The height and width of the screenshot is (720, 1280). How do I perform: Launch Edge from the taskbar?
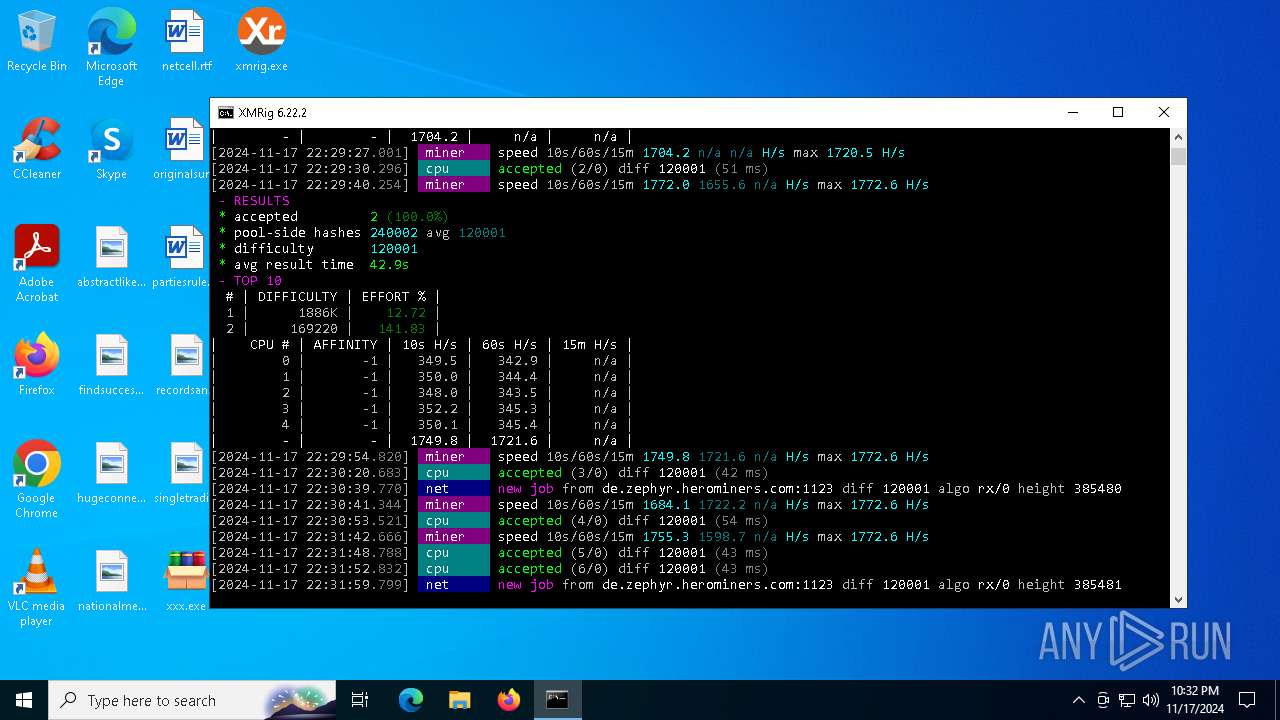click(411, 700)
